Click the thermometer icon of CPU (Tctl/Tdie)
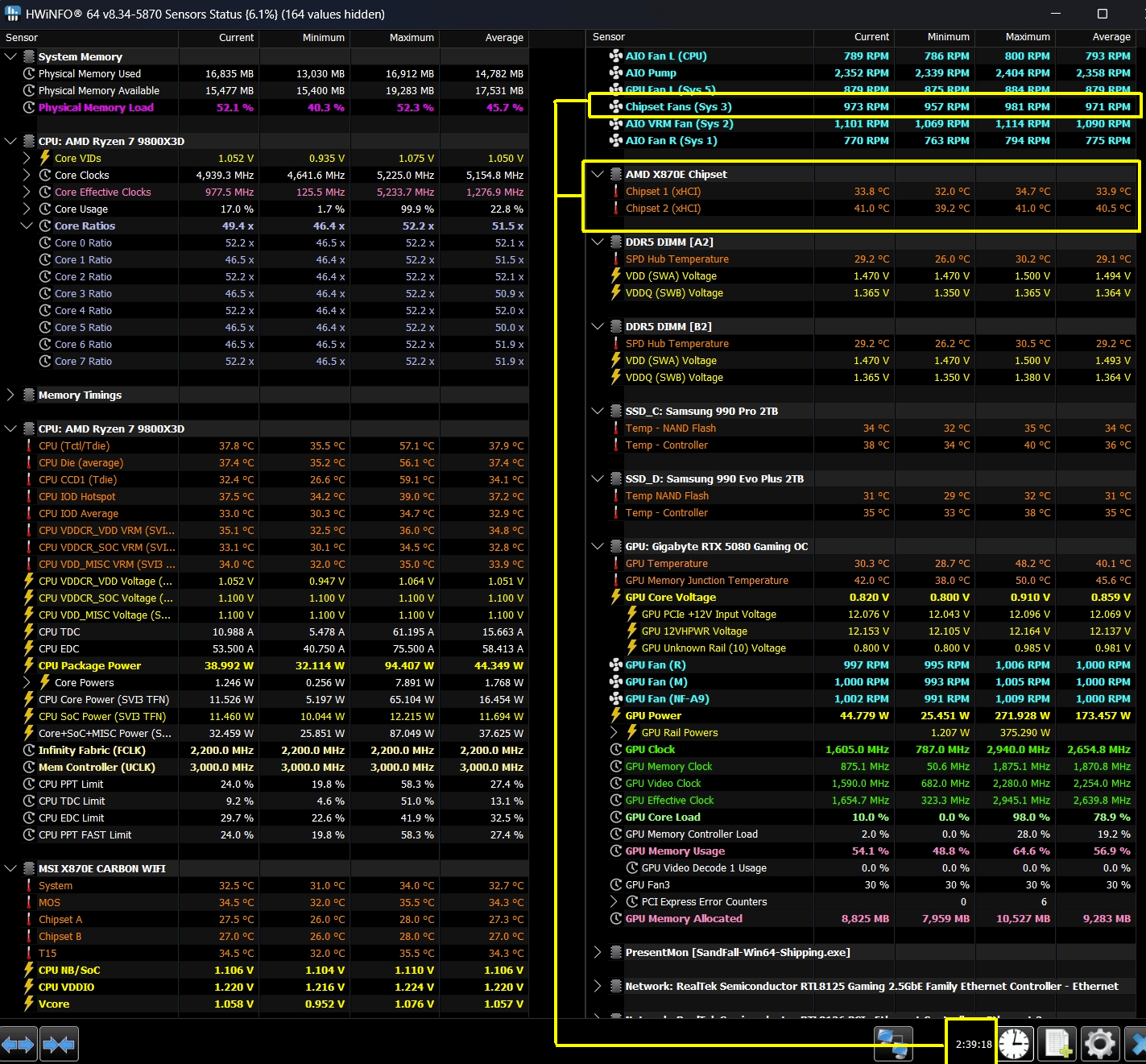 [x=29, y=445]
